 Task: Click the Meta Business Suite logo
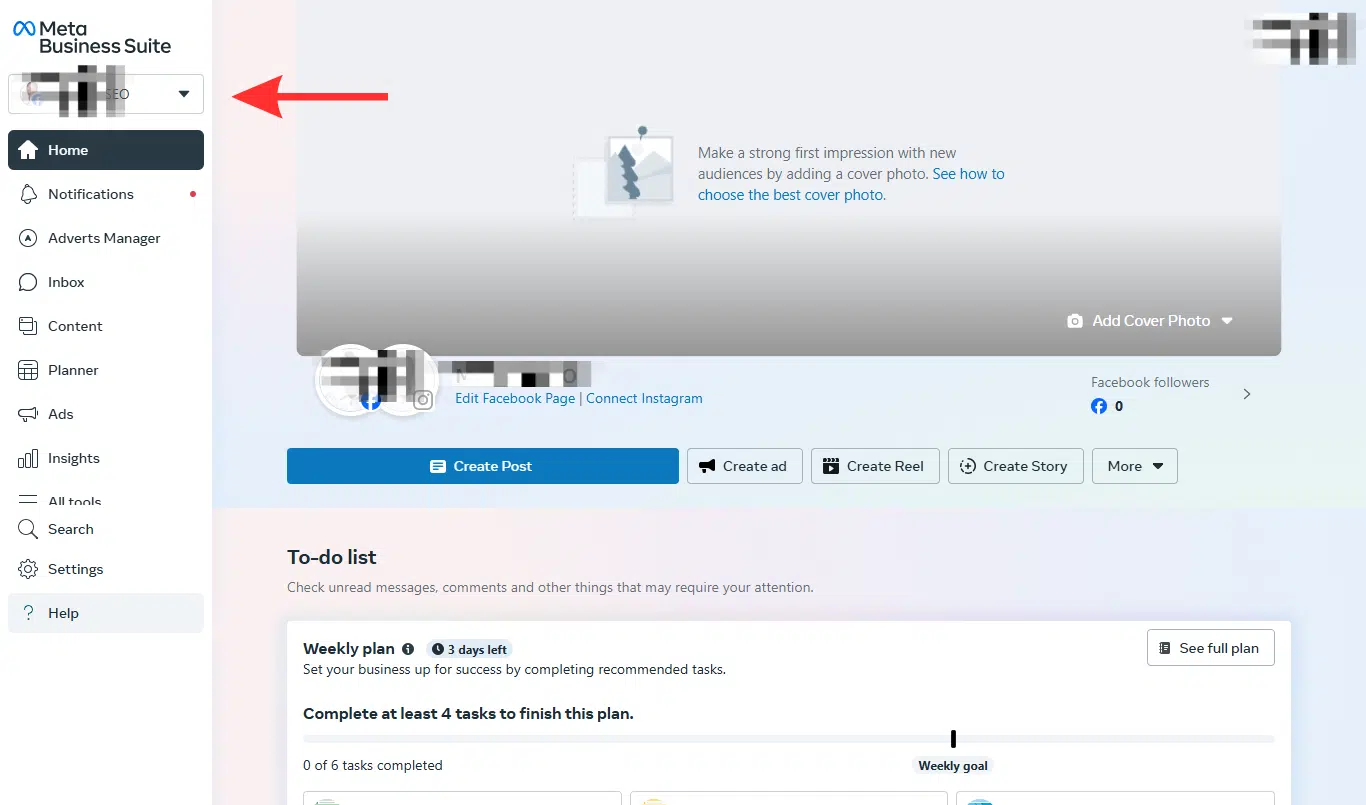click(91, 37)
